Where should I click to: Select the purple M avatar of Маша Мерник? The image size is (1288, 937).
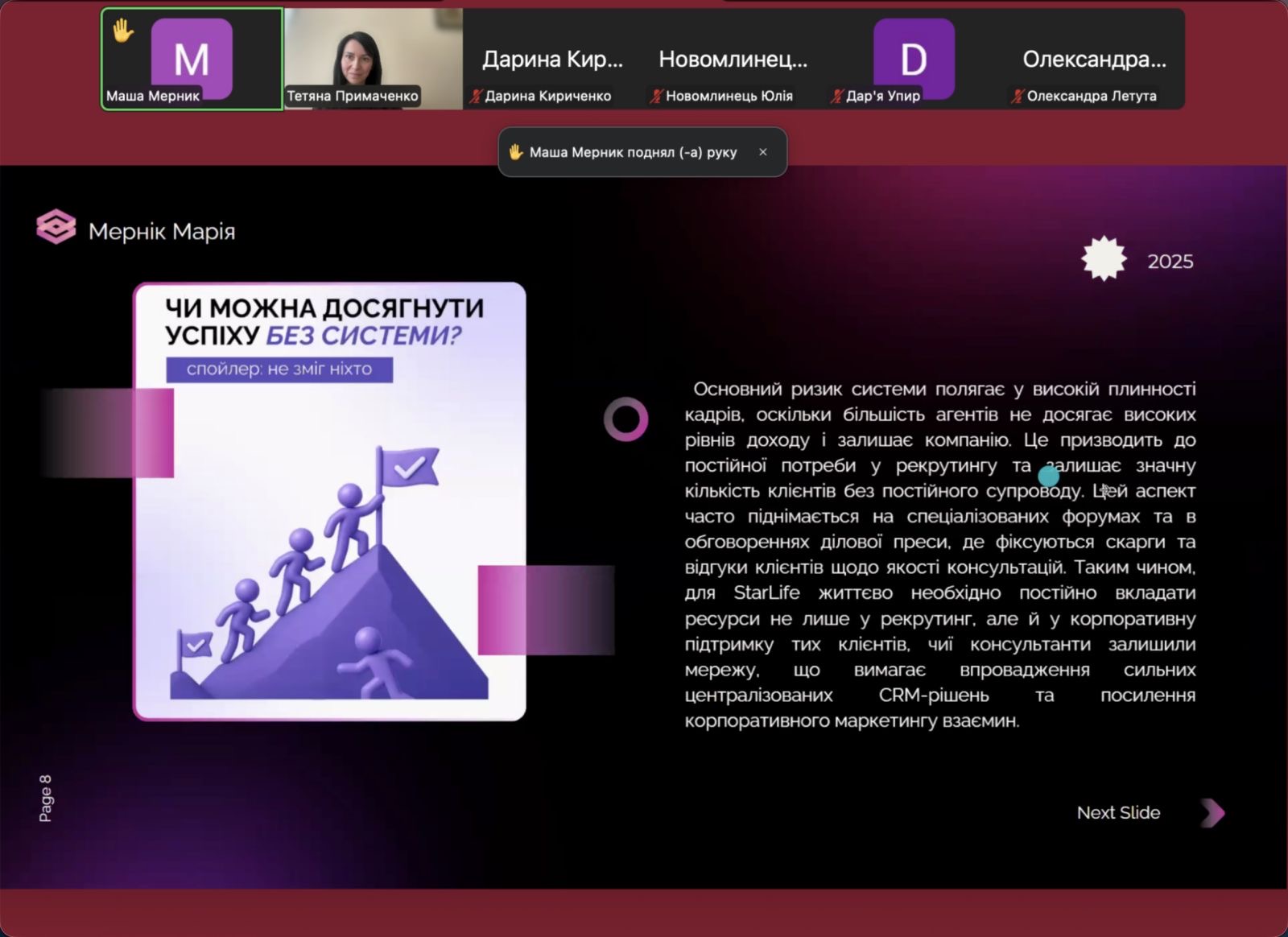192,58
